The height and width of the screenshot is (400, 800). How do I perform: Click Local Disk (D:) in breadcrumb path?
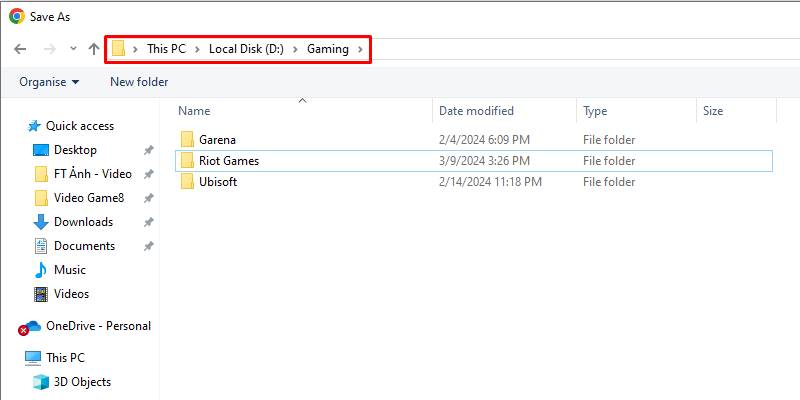[246, 49]
